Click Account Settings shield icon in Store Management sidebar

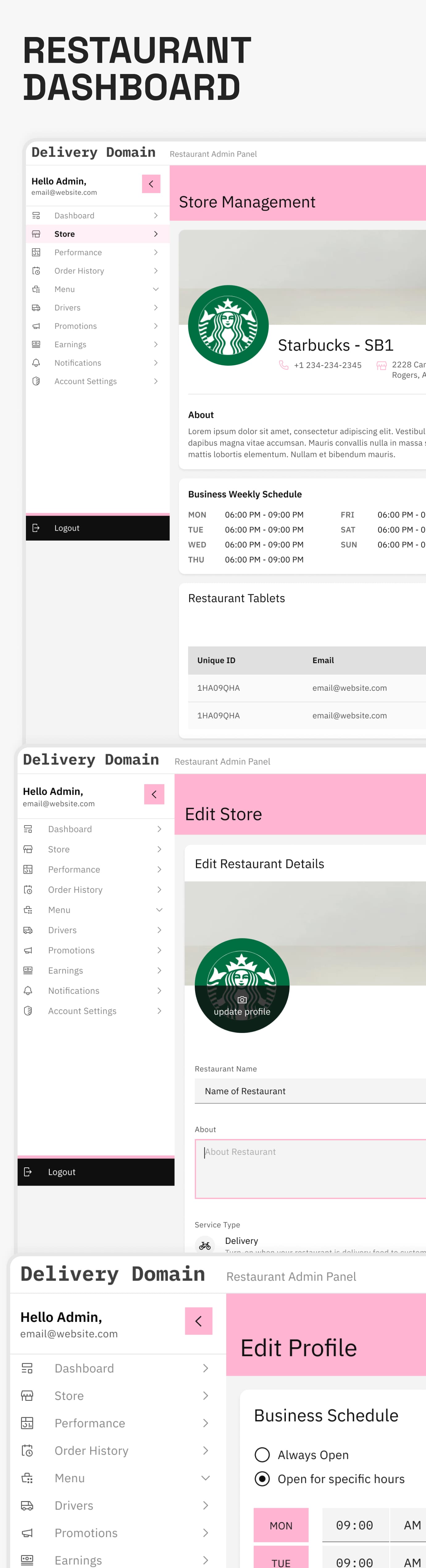(x=36, y=381)
